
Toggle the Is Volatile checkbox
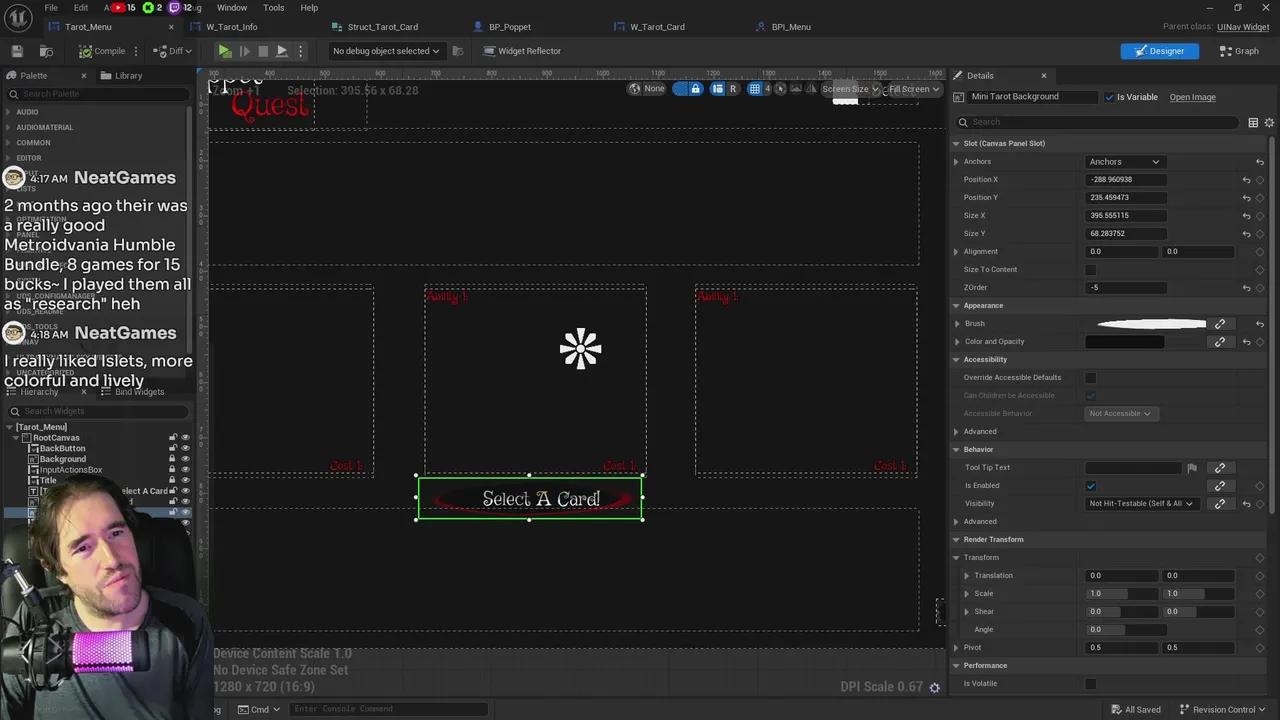pos(1091,684)
